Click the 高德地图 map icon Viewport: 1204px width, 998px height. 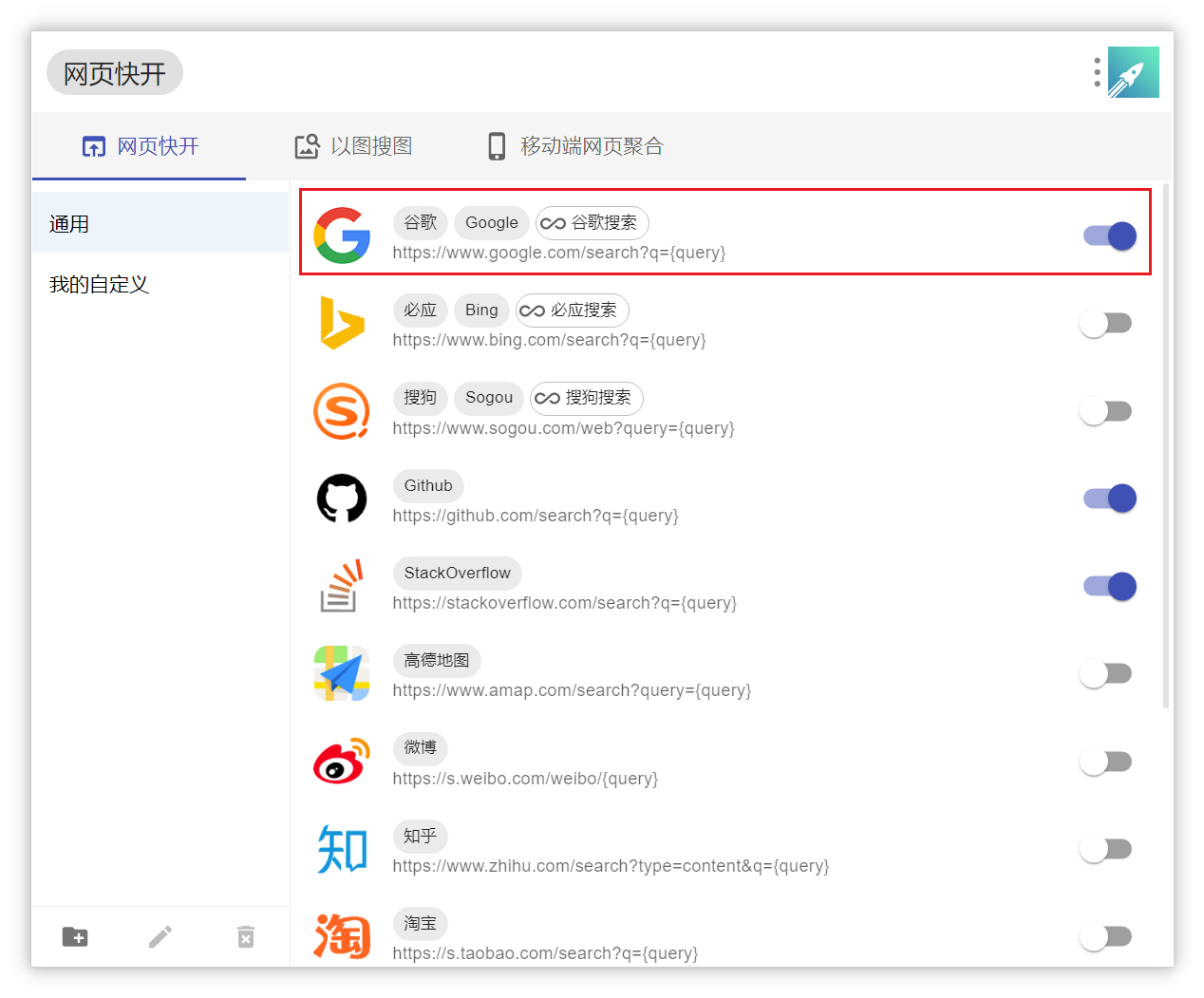click(x=342, y=673)
